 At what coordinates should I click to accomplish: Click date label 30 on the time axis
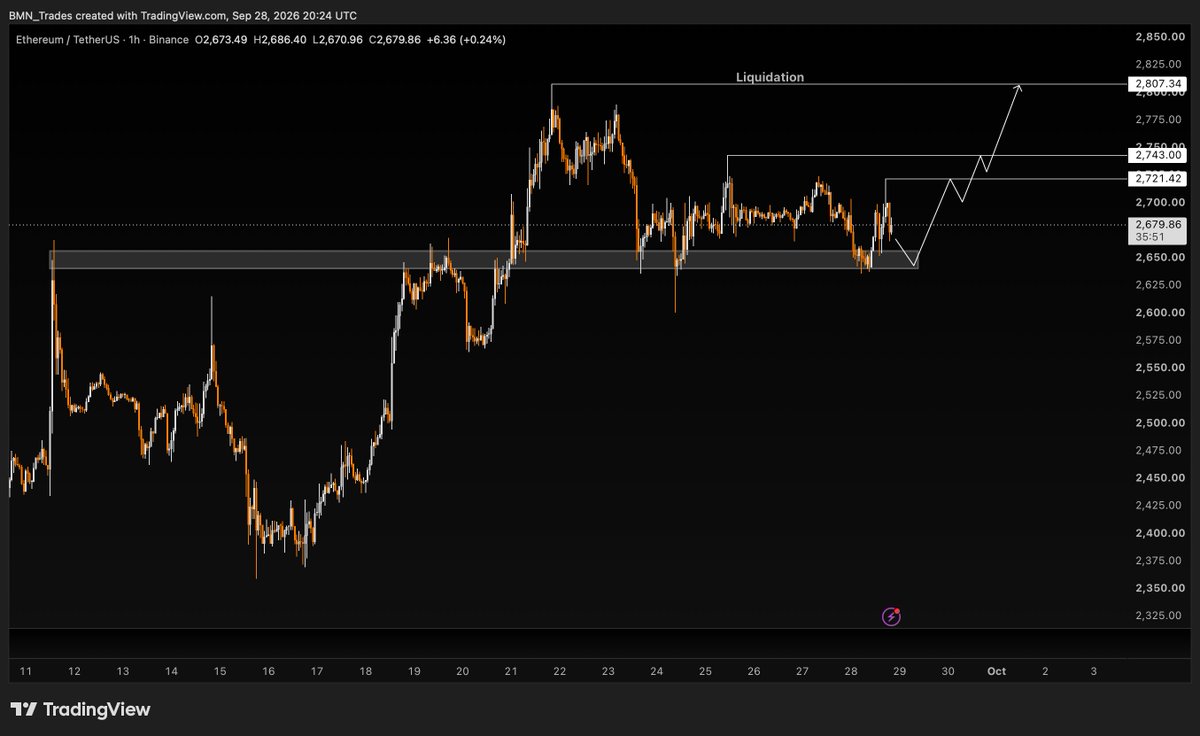(948, 671)
